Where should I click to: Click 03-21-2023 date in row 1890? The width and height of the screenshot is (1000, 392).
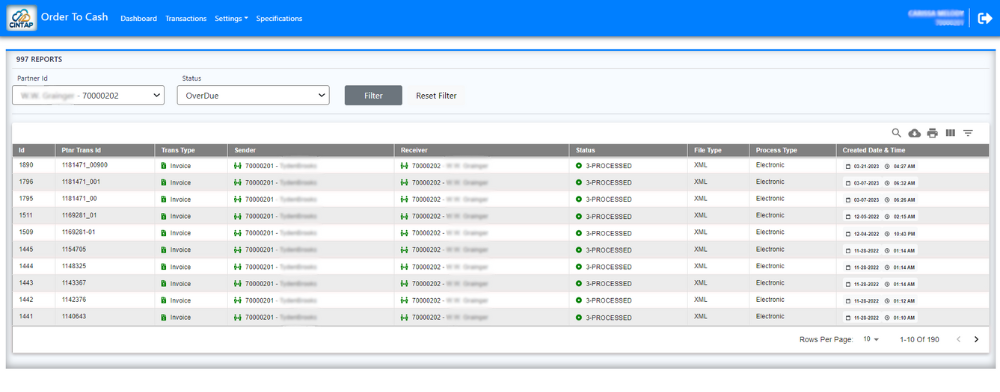click(x=865, y=166)
